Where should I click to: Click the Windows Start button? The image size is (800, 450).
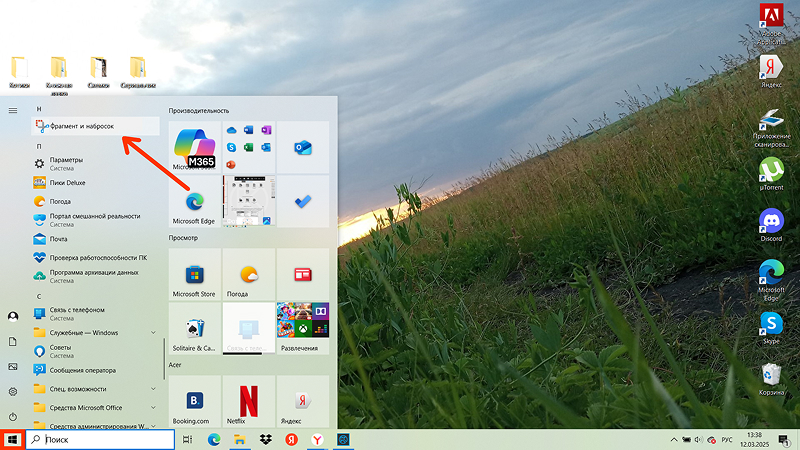12,439
